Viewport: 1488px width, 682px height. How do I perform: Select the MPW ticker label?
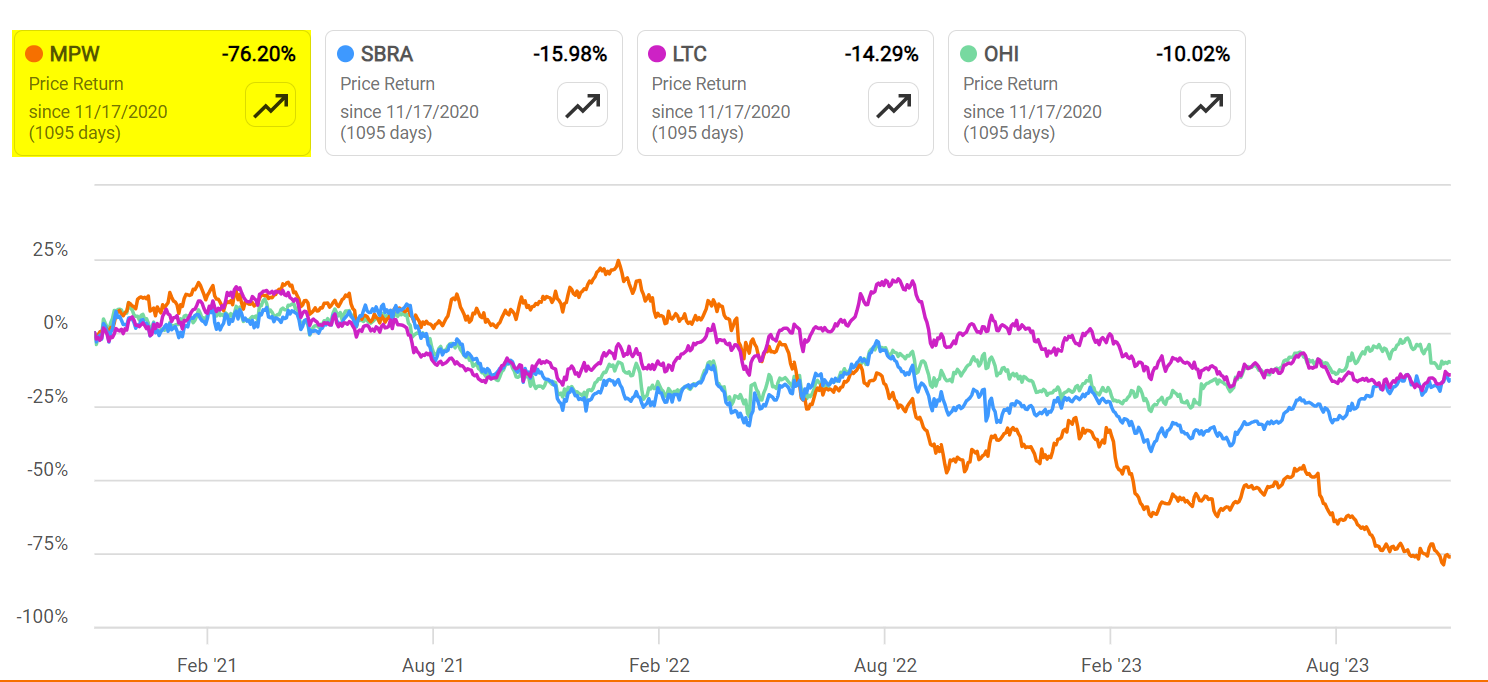[x=73, y=54]
